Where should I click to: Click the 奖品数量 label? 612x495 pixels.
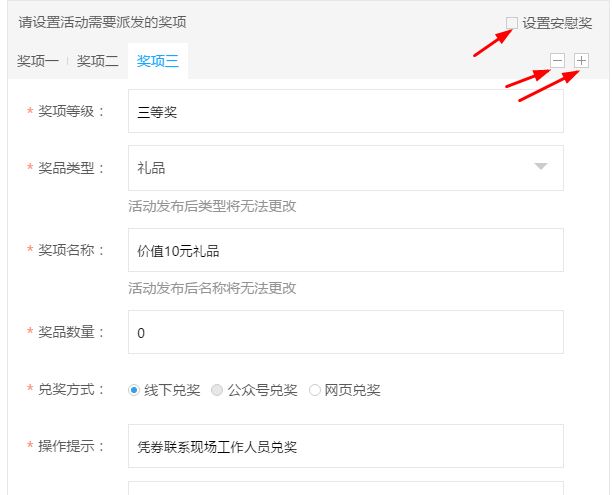(71, 332)
